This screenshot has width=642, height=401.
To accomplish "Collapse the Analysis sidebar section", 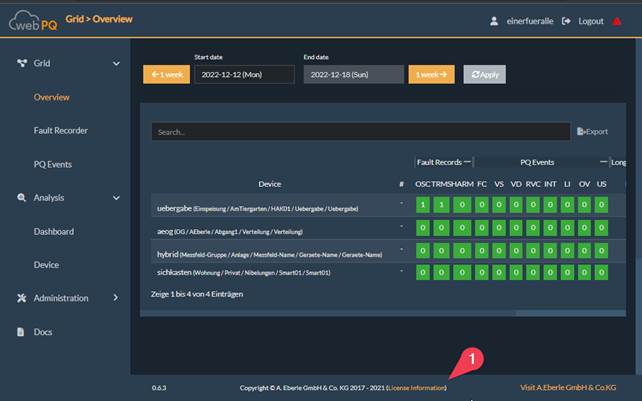I will click(116, 198).
